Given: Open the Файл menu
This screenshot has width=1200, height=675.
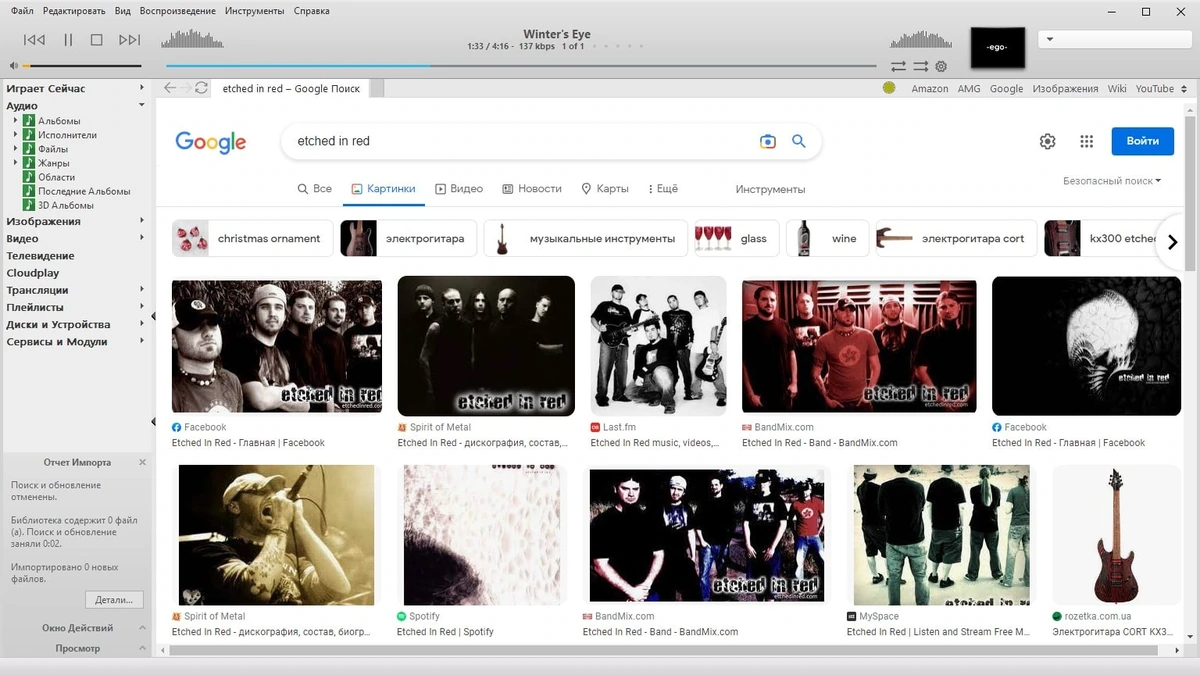Looking at the screenshot, I should [22, 11].
